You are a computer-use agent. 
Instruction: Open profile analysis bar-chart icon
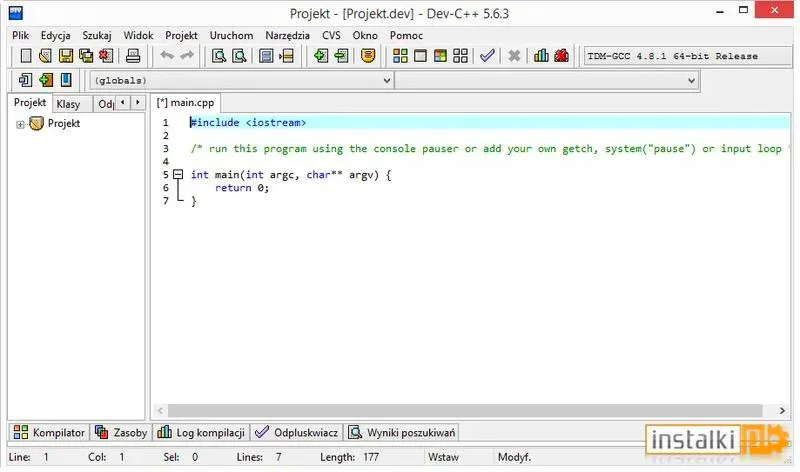click(x=541, y=56)
